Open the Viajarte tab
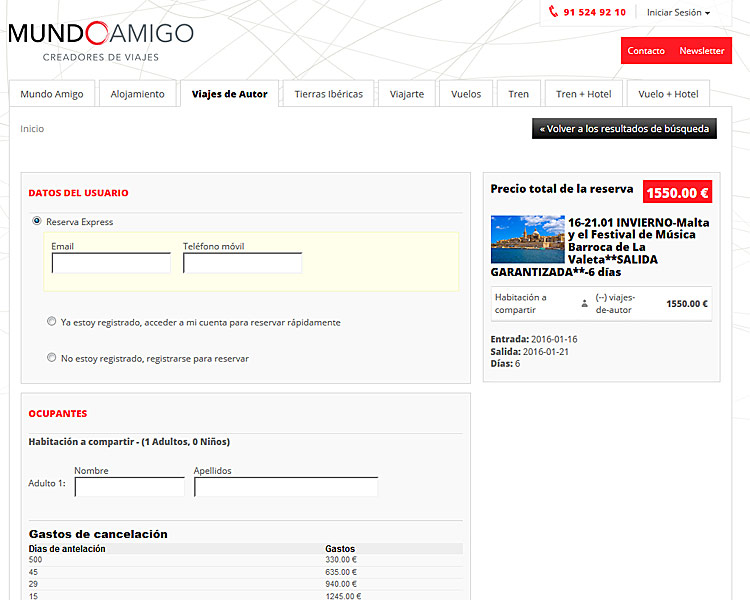Screen dimensions: 750x600 [x=407, y=94]
